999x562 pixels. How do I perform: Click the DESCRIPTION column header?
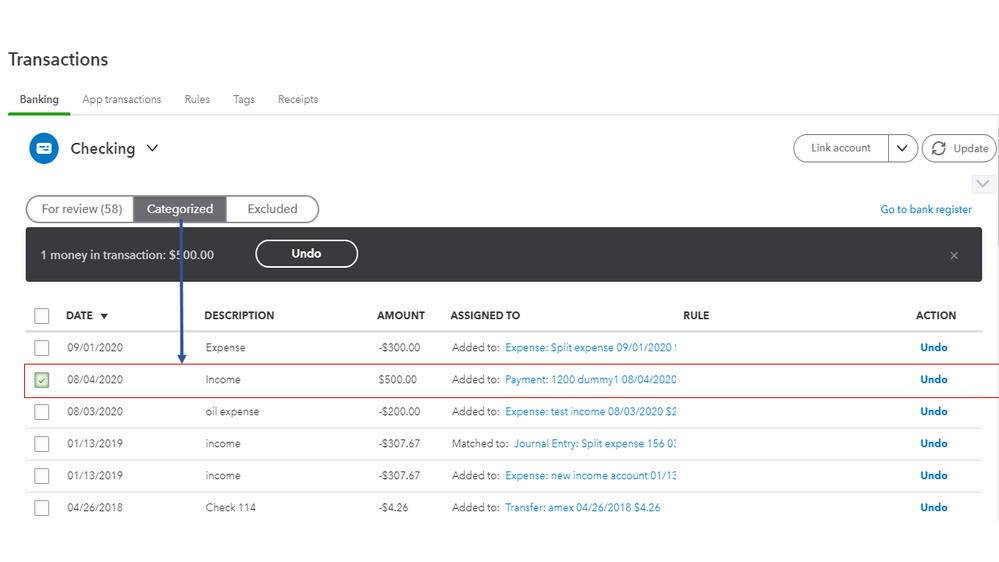pos(239,316)
